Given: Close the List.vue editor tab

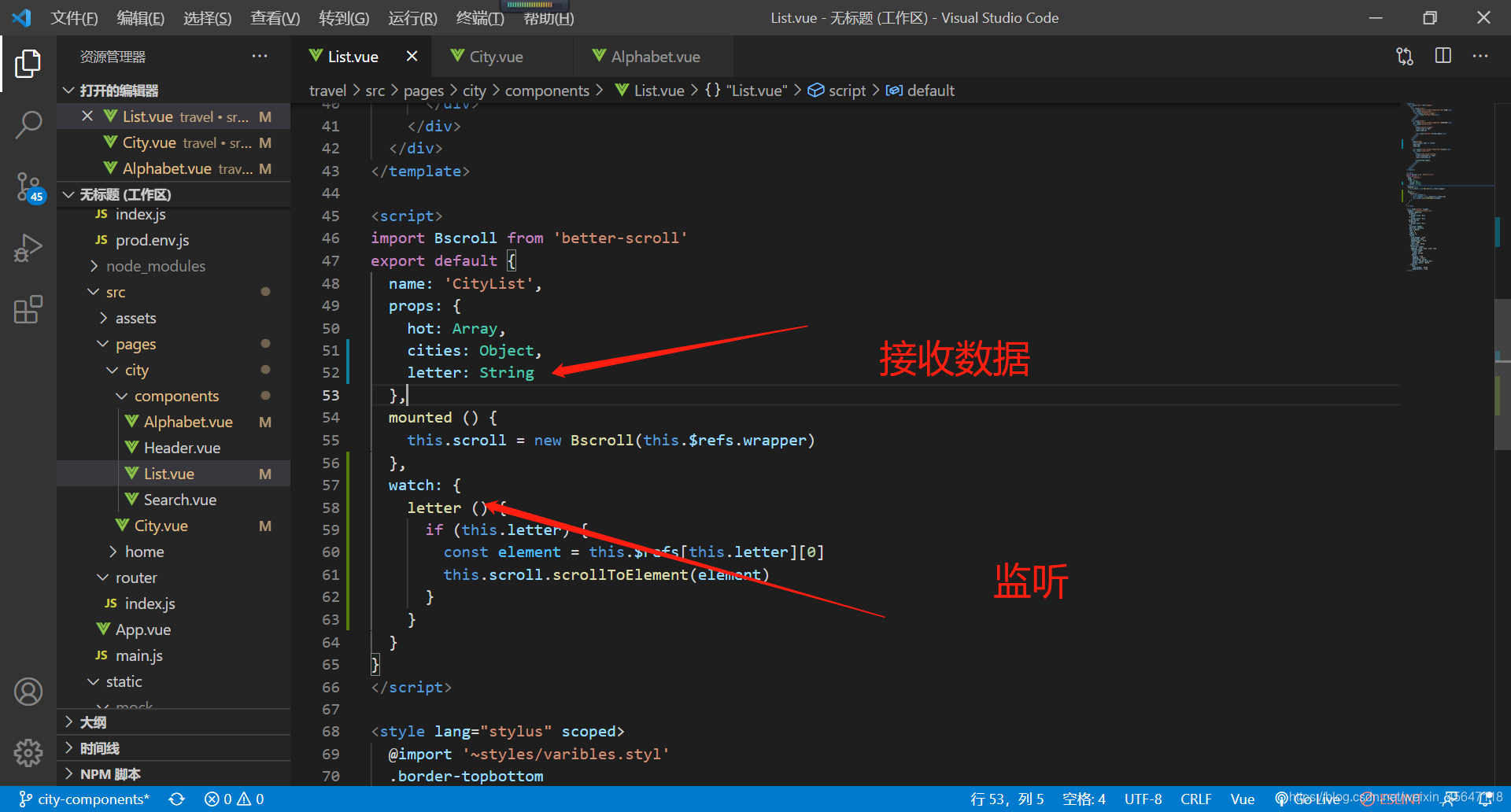Looking at the screenshot, I should point(412,57).
